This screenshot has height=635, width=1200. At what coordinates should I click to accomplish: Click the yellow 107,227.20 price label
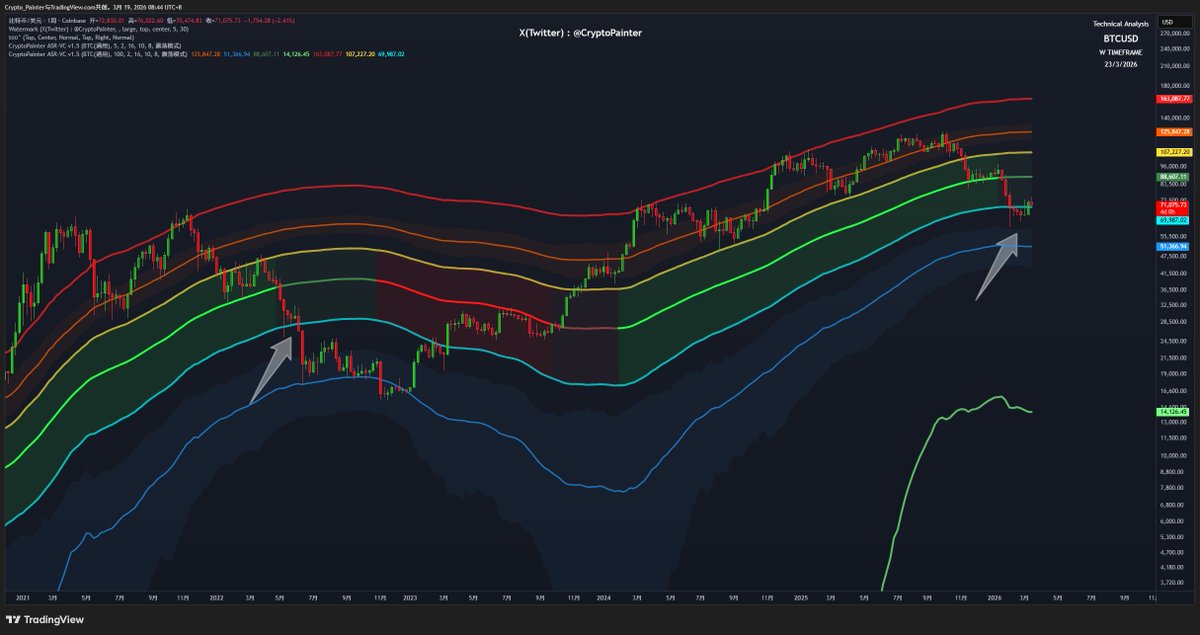click(1174, 153)
